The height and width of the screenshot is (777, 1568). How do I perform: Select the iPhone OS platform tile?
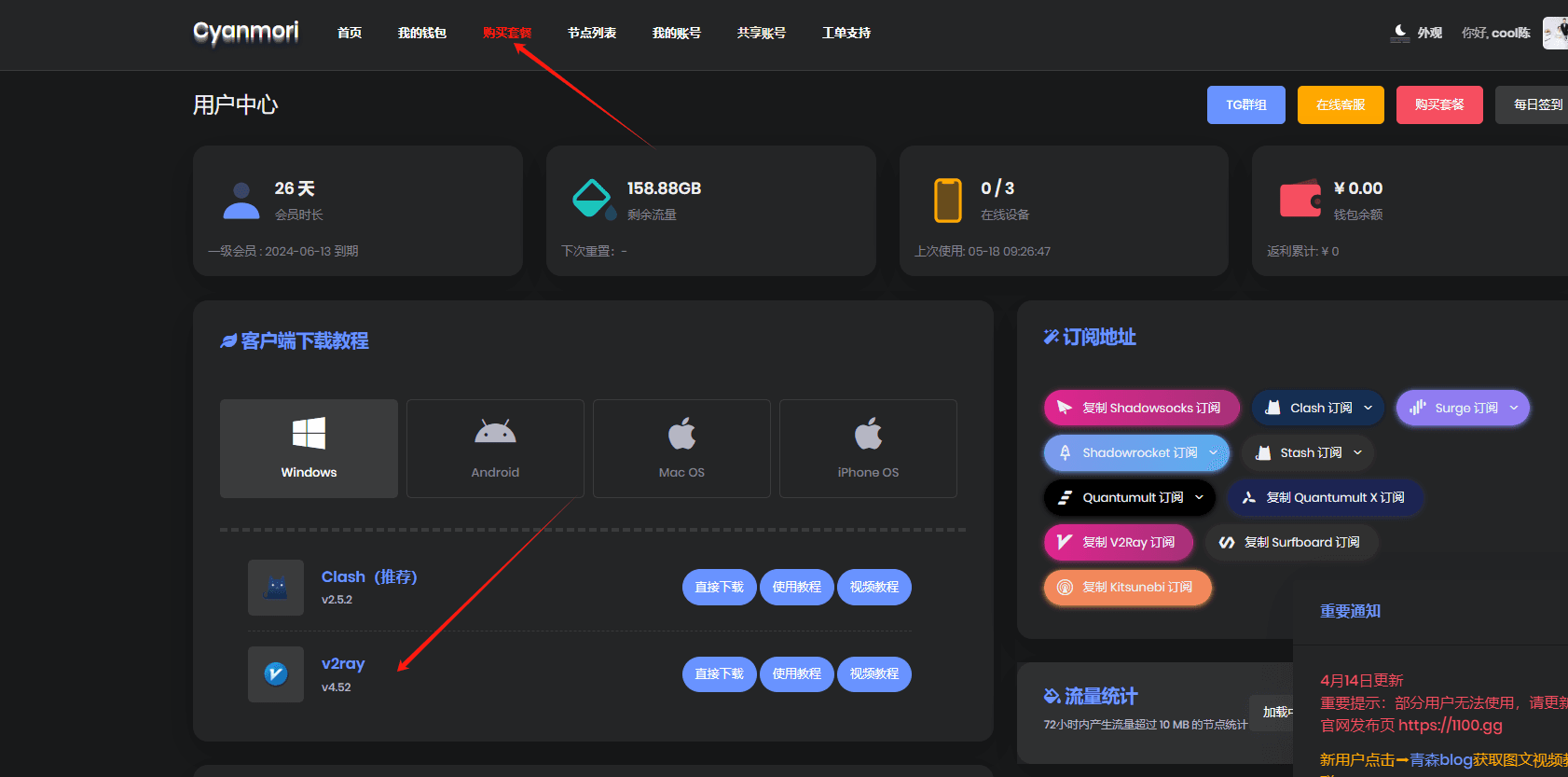pyautogui.click(x=868, y=449)
